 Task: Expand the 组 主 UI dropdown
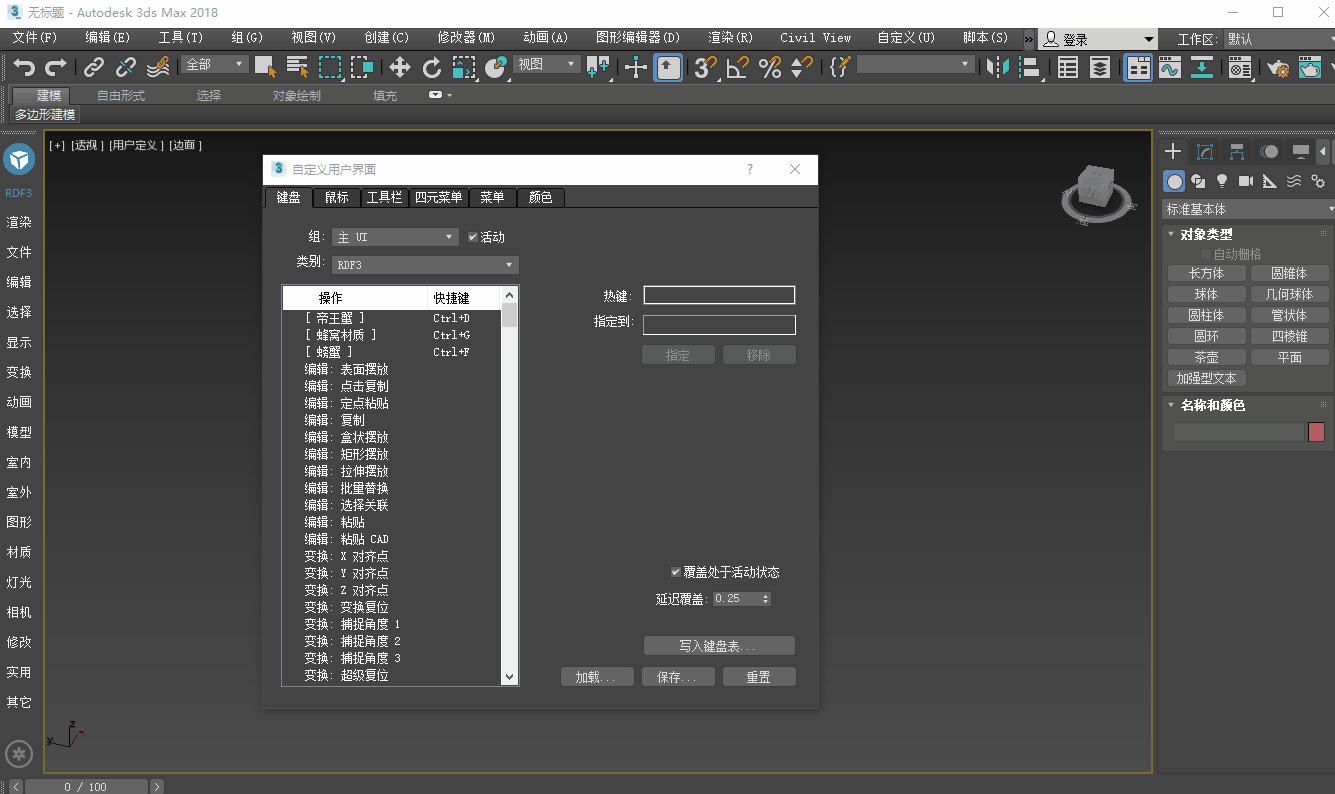click(395, 237)
